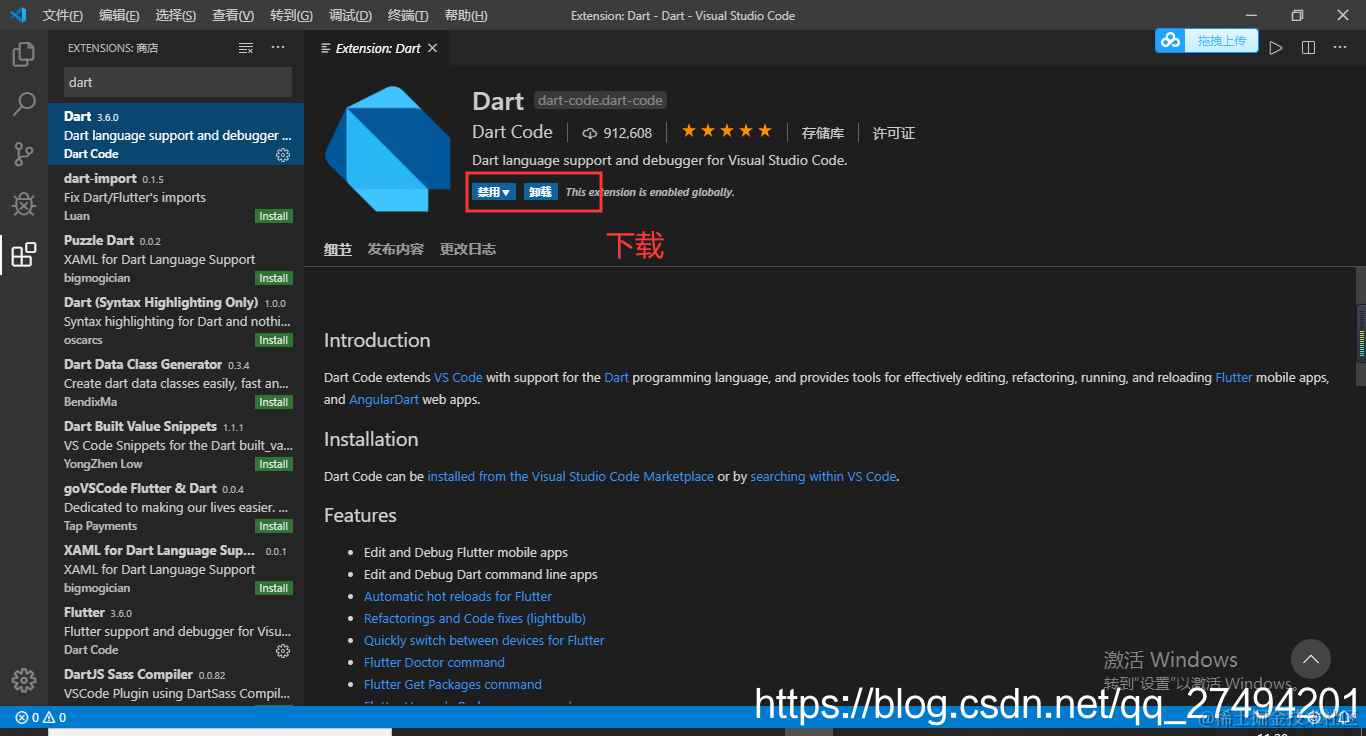This screenshot has width=1366, height=736.
Task: Click the run/play icon in editor toolbar
Action: (1276, 48)
